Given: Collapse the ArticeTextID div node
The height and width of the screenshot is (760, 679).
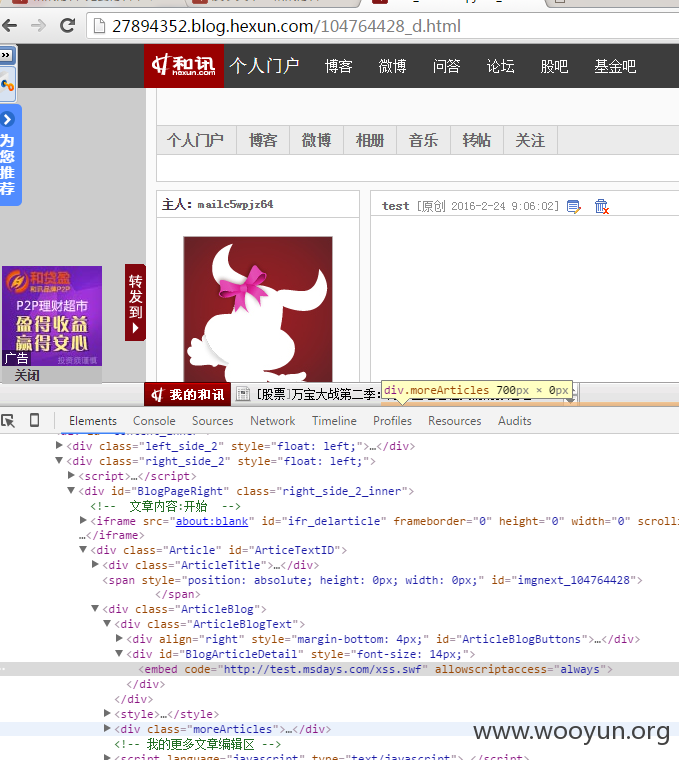Looking at the screenshot, I should [83, 550].
